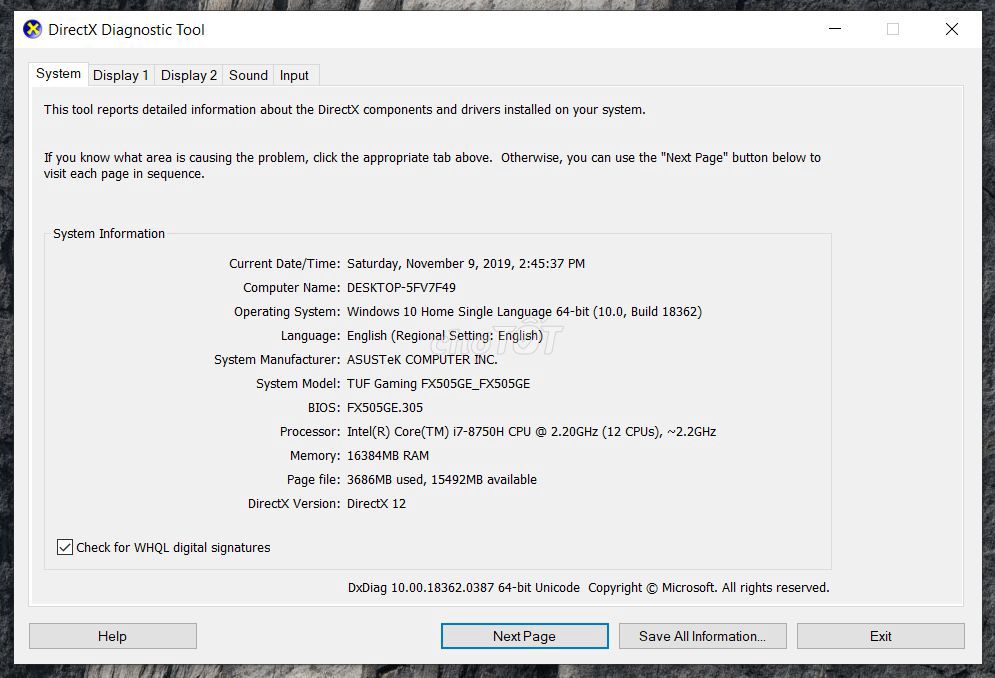995x678 pixels.
Task: Close the DirectX Diagnostic Tool window
Action: [x=952, y=29]
